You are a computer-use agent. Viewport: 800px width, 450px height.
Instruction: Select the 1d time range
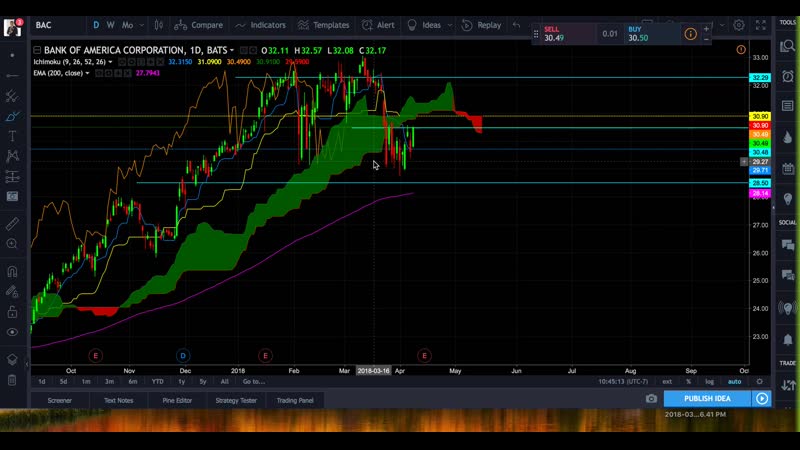pos(42,382)
